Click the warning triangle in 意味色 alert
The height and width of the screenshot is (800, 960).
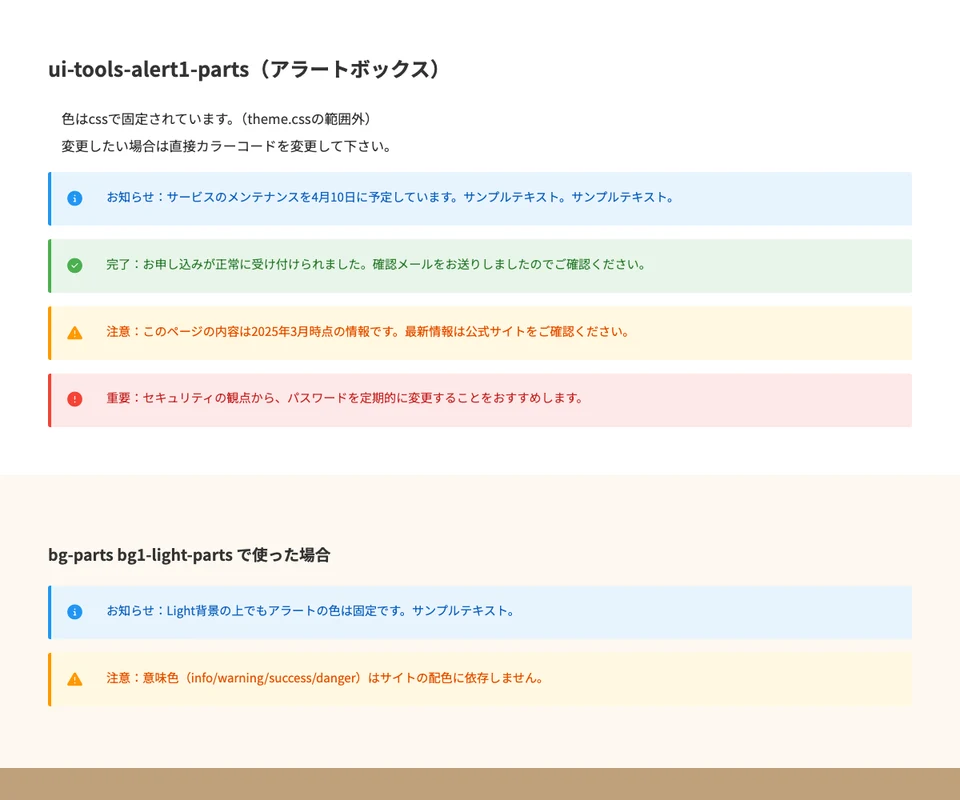coord(75,679)
